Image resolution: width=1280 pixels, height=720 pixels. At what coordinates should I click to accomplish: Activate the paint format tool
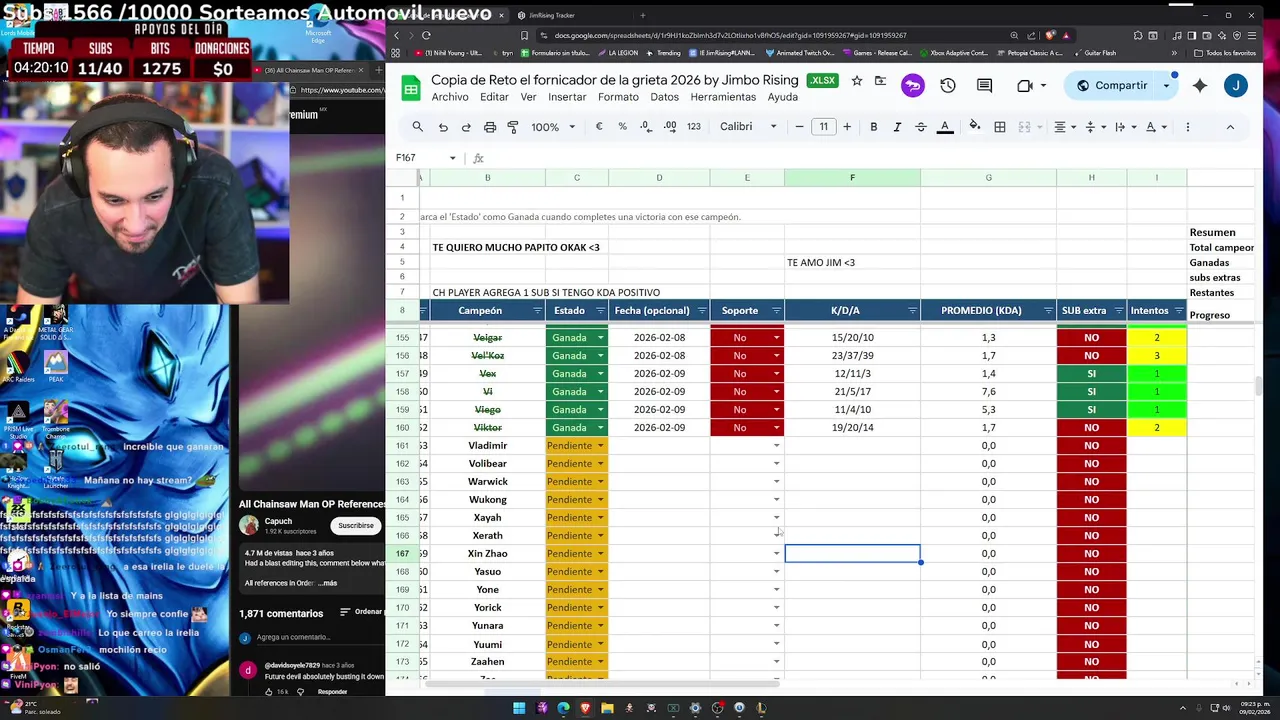(x=513, y=127)
